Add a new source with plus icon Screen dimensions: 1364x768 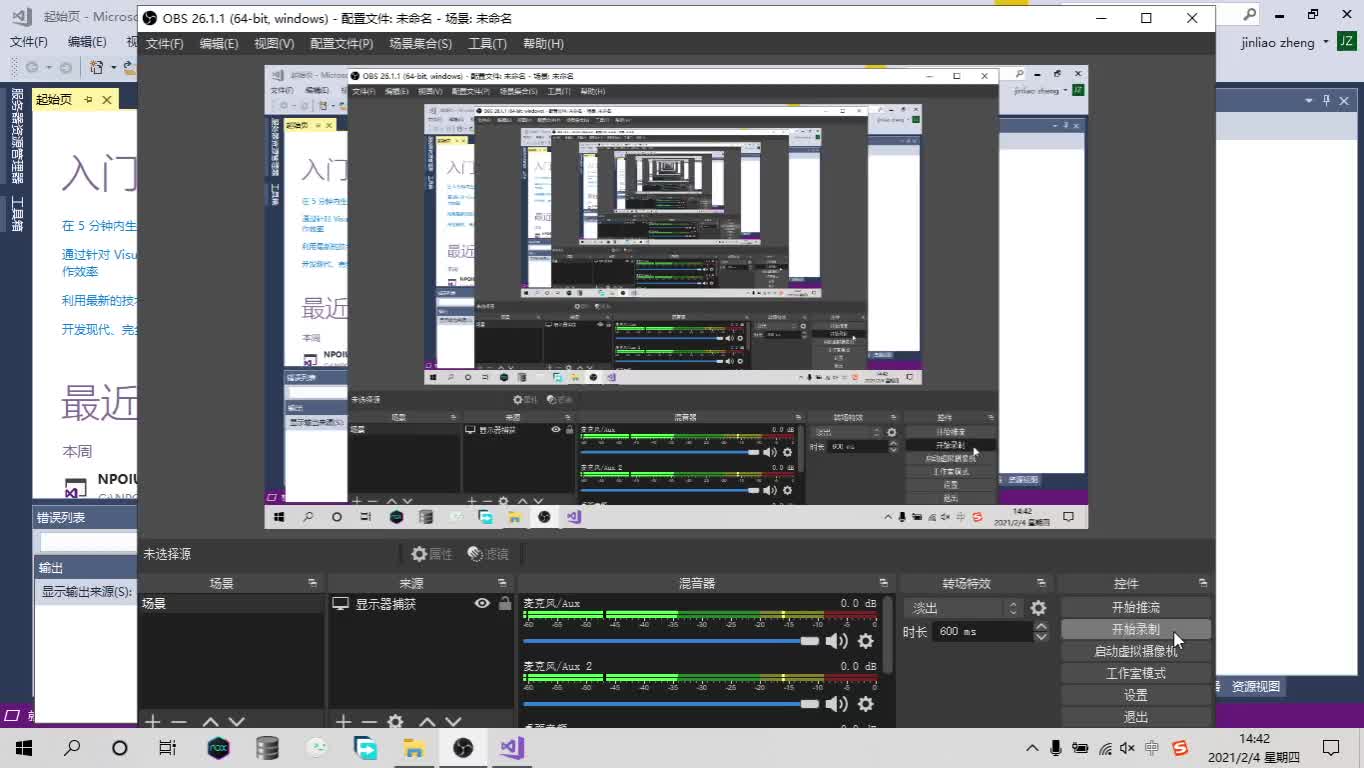pyautogui.click(x=343, y=722)
